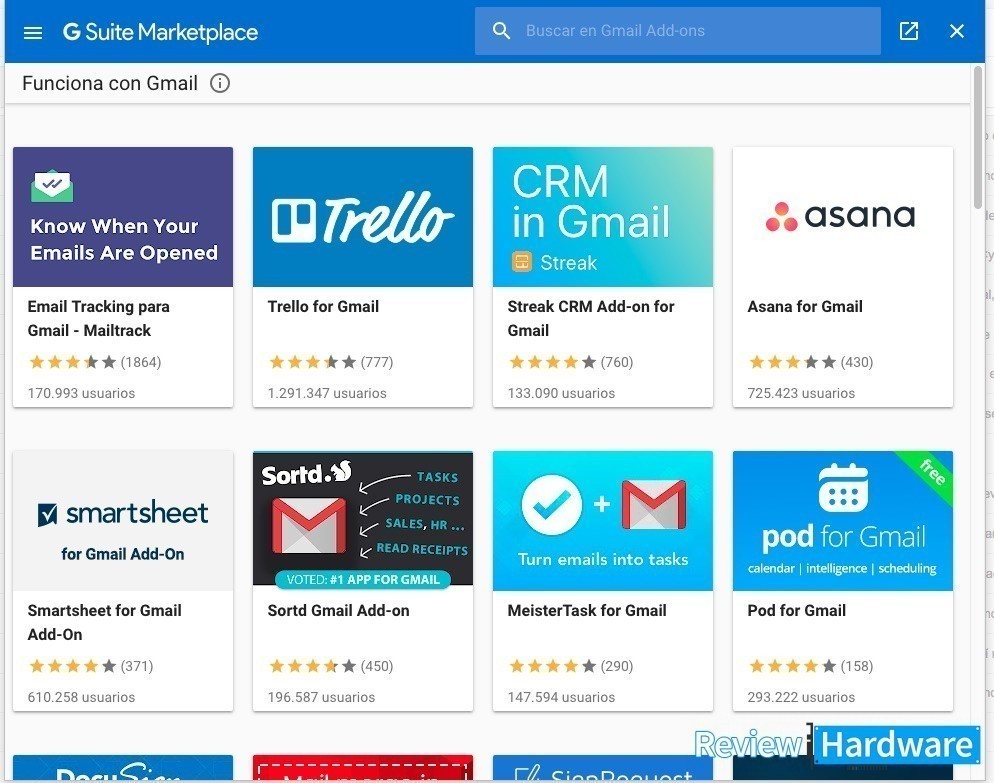This screenshot has width=994, height=783.
Task: Click the 293.222 usuarios text
Action: 801,697
